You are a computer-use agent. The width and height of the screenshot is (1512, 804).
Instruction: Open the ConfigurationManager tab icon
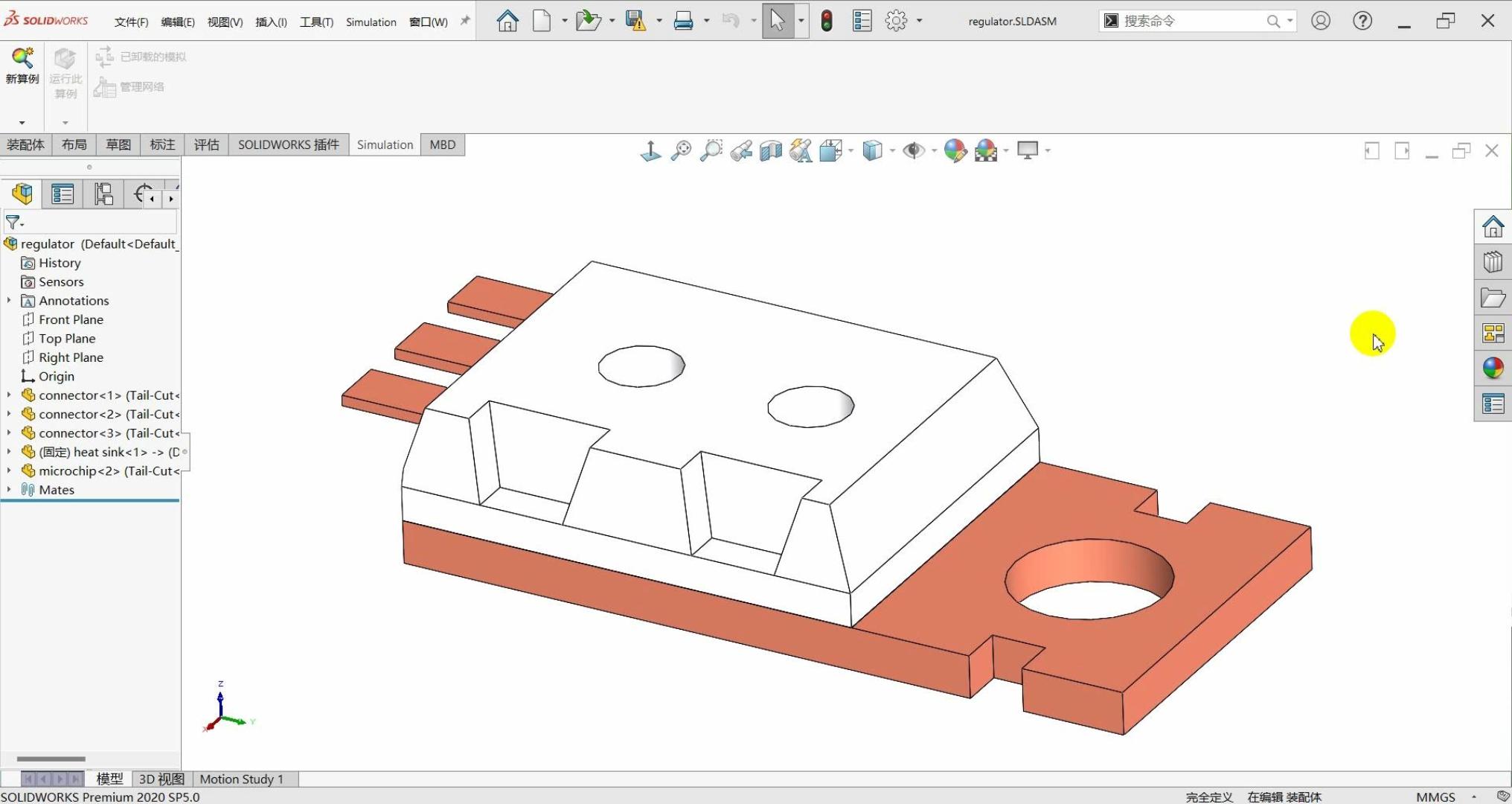click(103, 194)
